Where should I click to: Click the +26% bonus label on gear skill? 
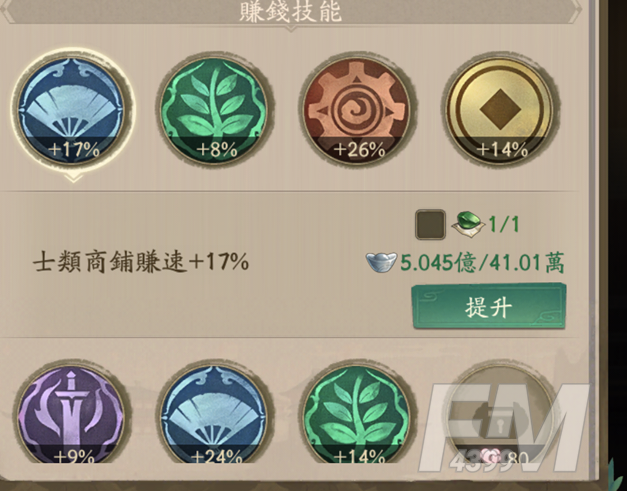(359, 150)
